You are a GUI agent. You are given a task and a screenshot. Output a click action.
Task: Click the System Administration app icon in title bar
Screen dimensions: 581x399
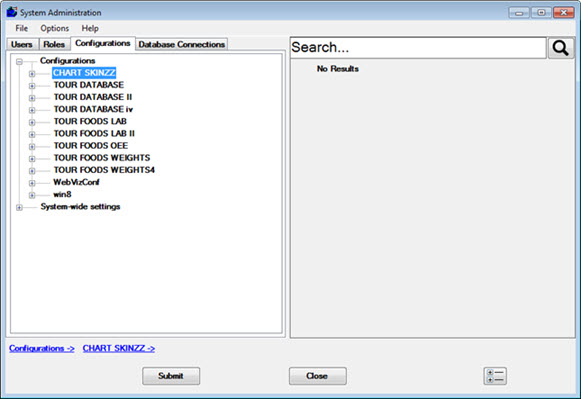pyautogui.click(x=12, y=12)
